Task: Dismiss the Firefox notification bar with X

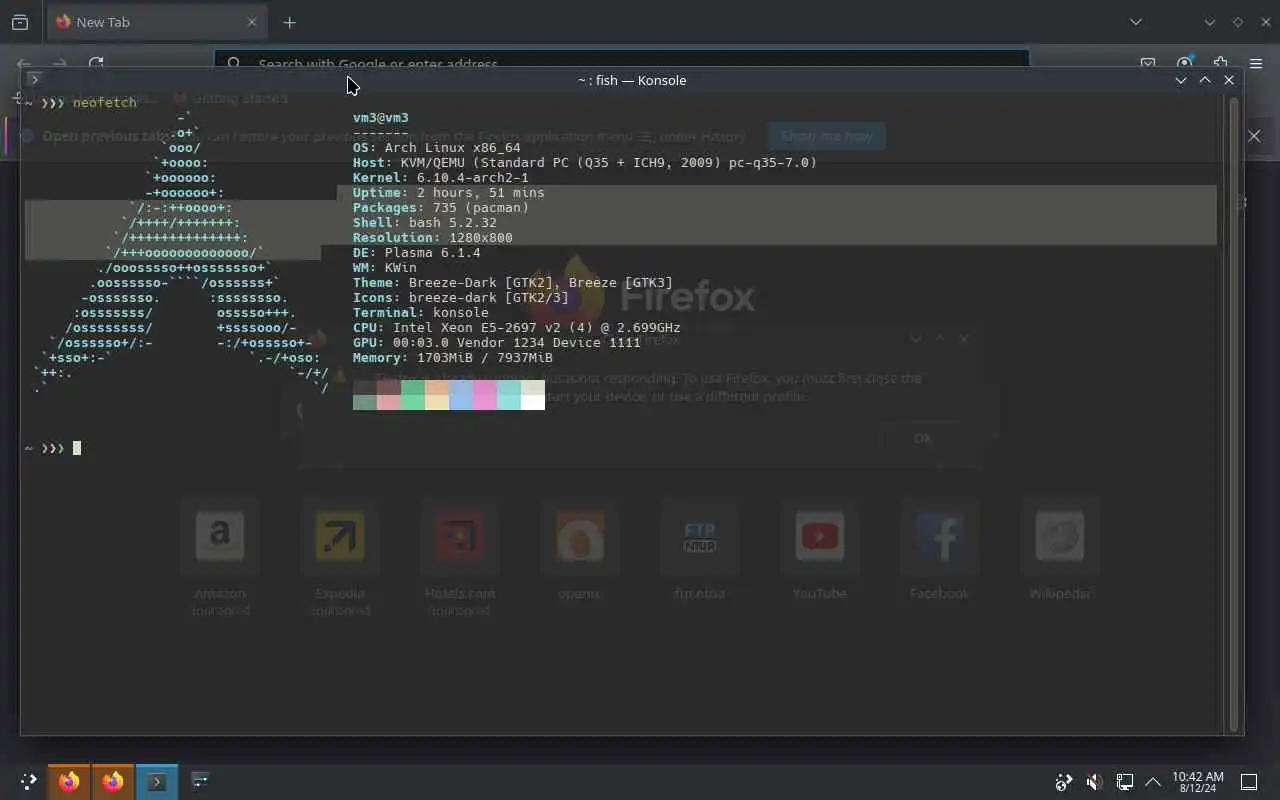Action: coord(1254,136)
